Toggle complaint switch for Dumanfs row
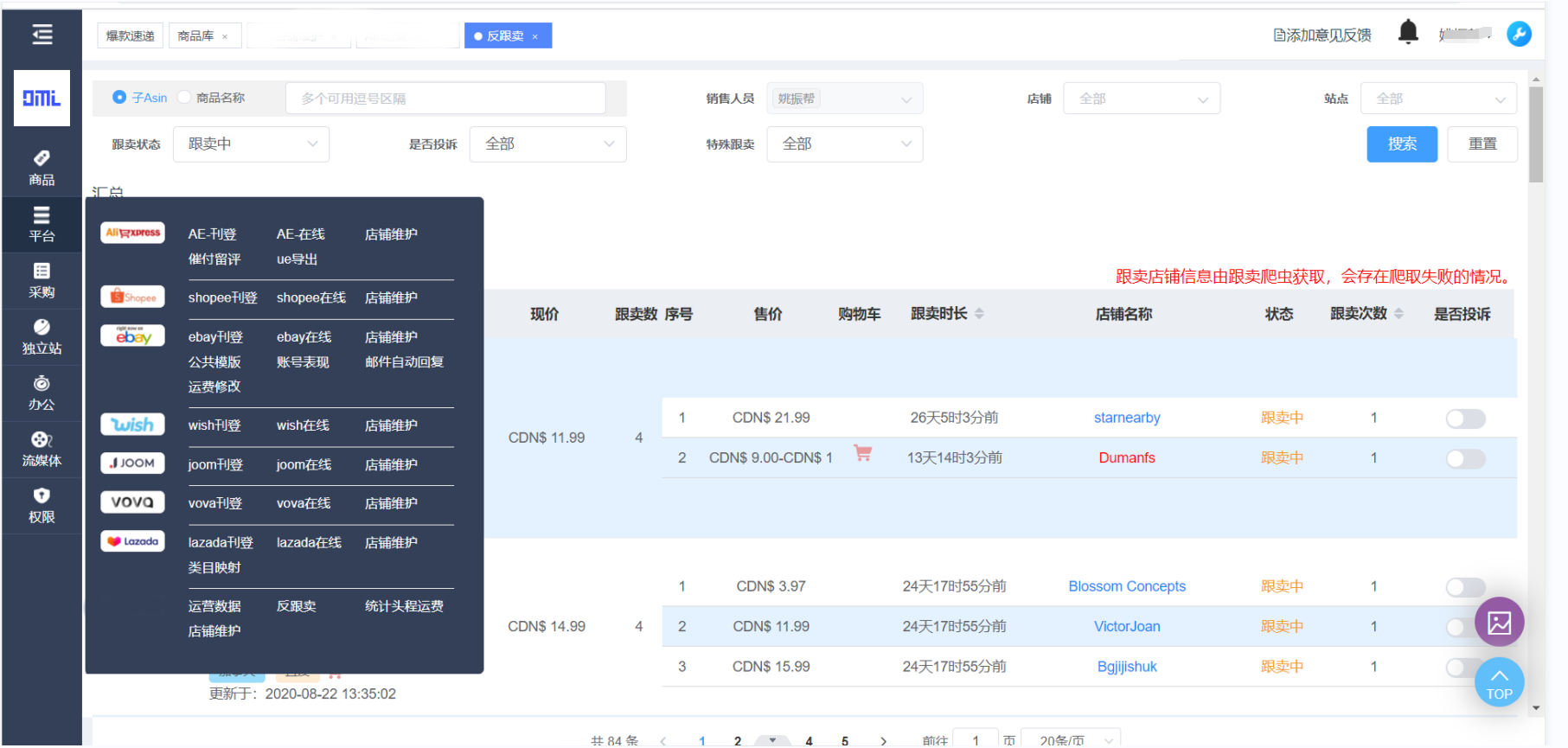The height and width of the screenshot is (748, 1568). [x=1465, y=458]
